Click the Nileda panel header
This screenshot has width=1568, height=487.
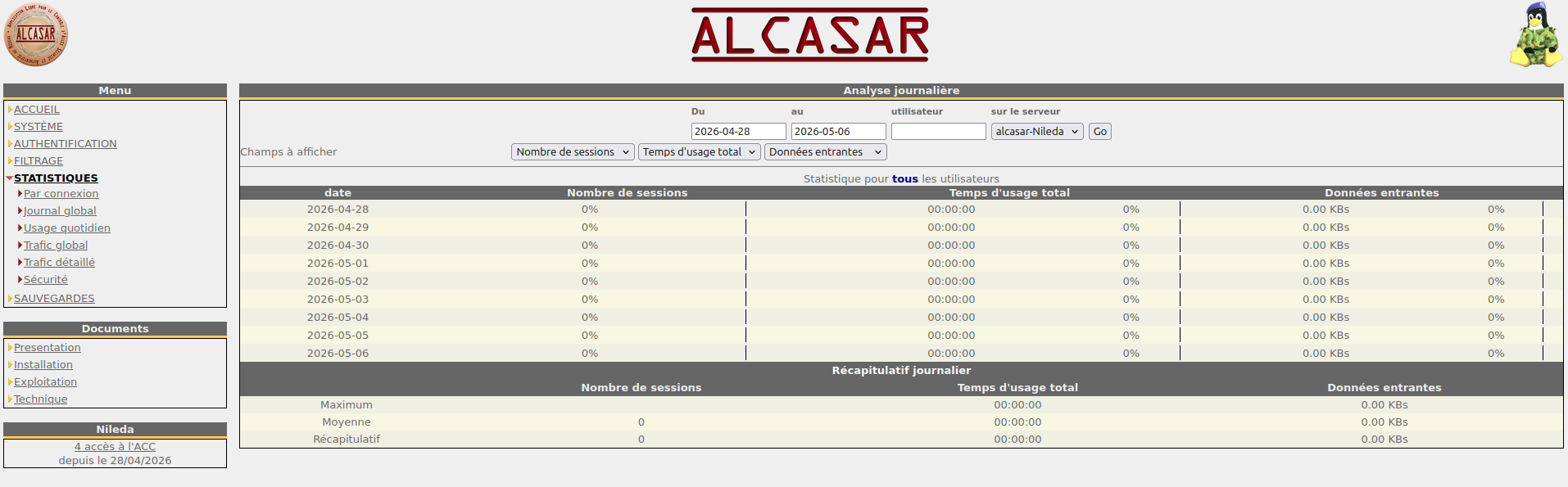[115, 430]
